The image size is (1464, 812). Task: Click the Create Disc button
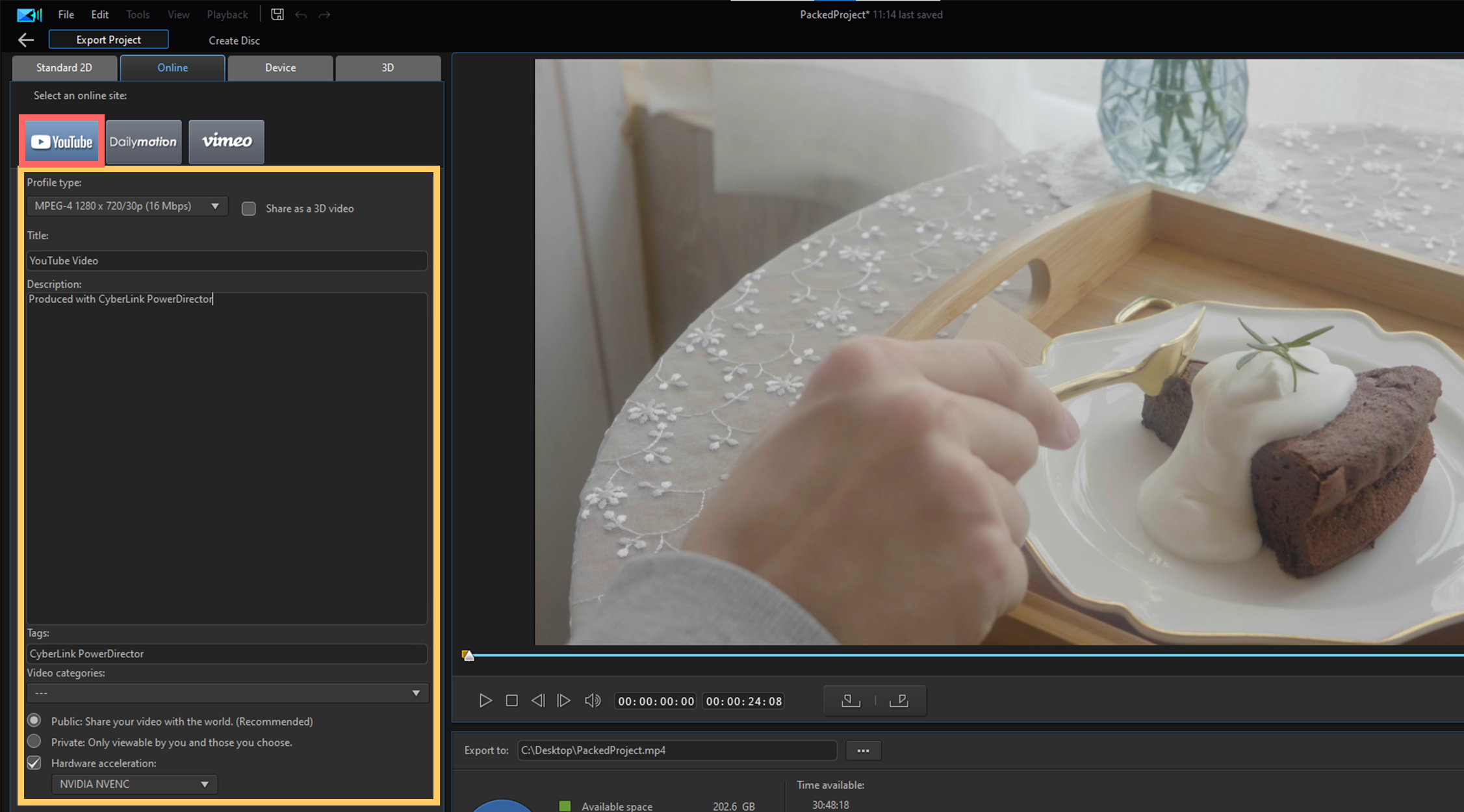coord(234,40)
